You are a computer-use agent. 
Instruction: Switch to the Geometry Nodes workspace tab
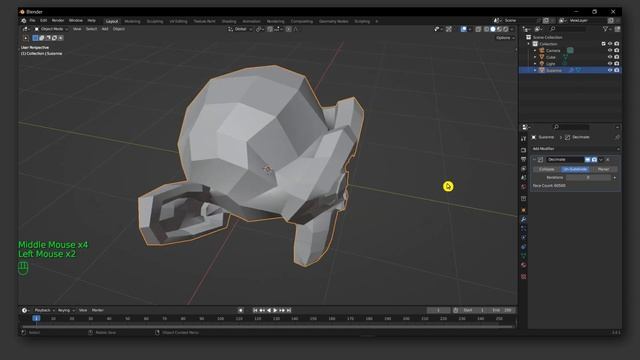tap(333, 21)
